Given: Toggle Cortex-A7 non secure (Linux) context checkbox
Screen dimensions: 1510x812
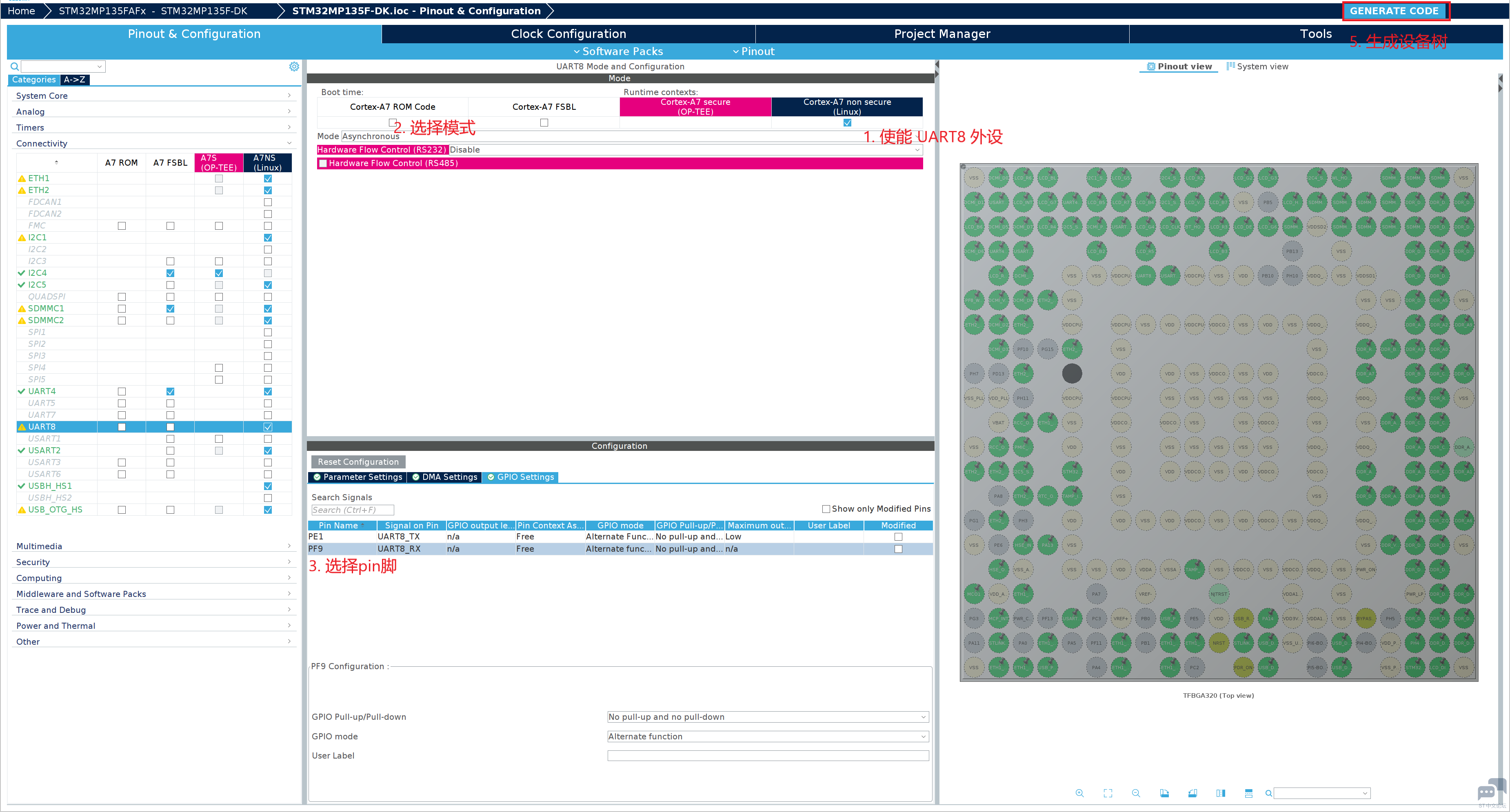Looking at the screenshot, I should [x=847, y=122].
